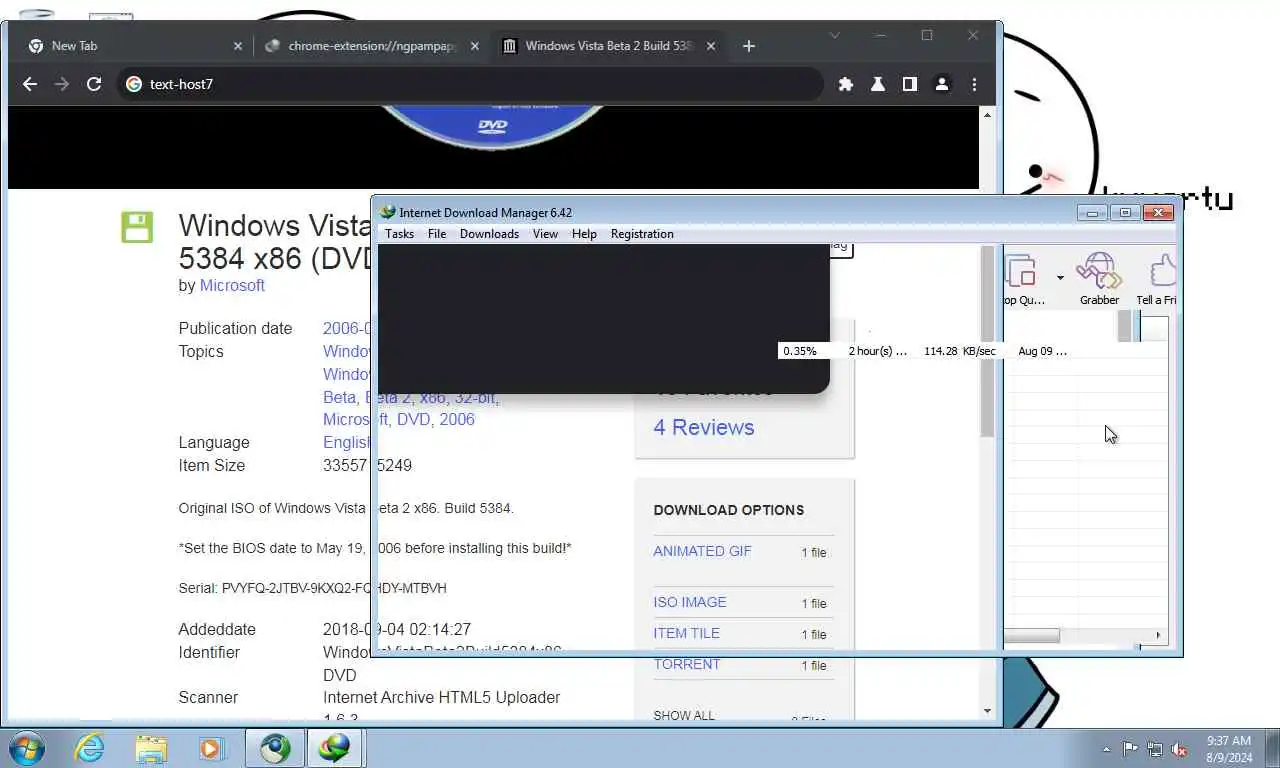Click IDM horizontal scrollbar right arrow
The image size is (1280, 768).
1159,636
